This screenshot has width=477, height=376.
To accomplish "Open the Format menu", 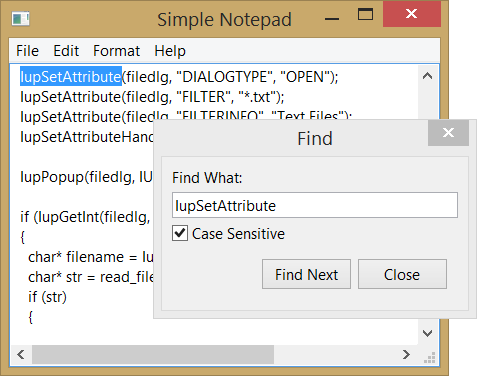I will click(116, 51).
